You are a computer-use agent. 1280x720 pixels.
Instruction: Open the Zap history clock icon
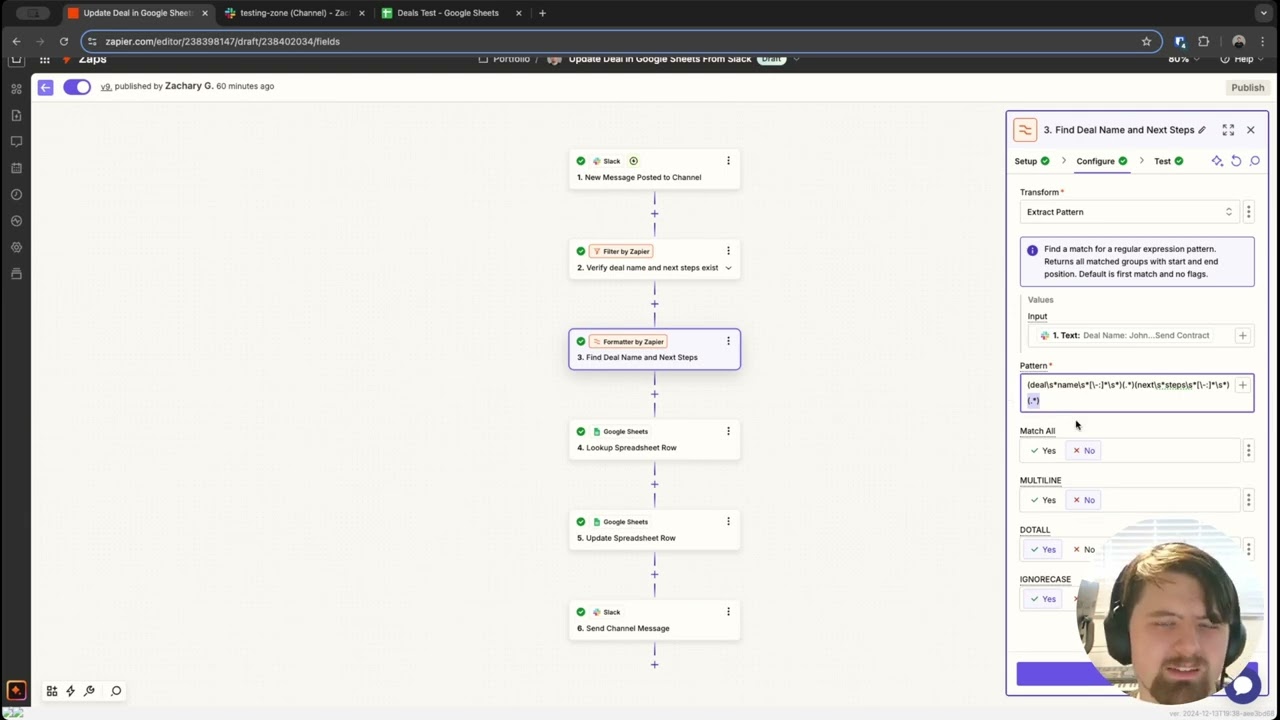tap(16, 194)
